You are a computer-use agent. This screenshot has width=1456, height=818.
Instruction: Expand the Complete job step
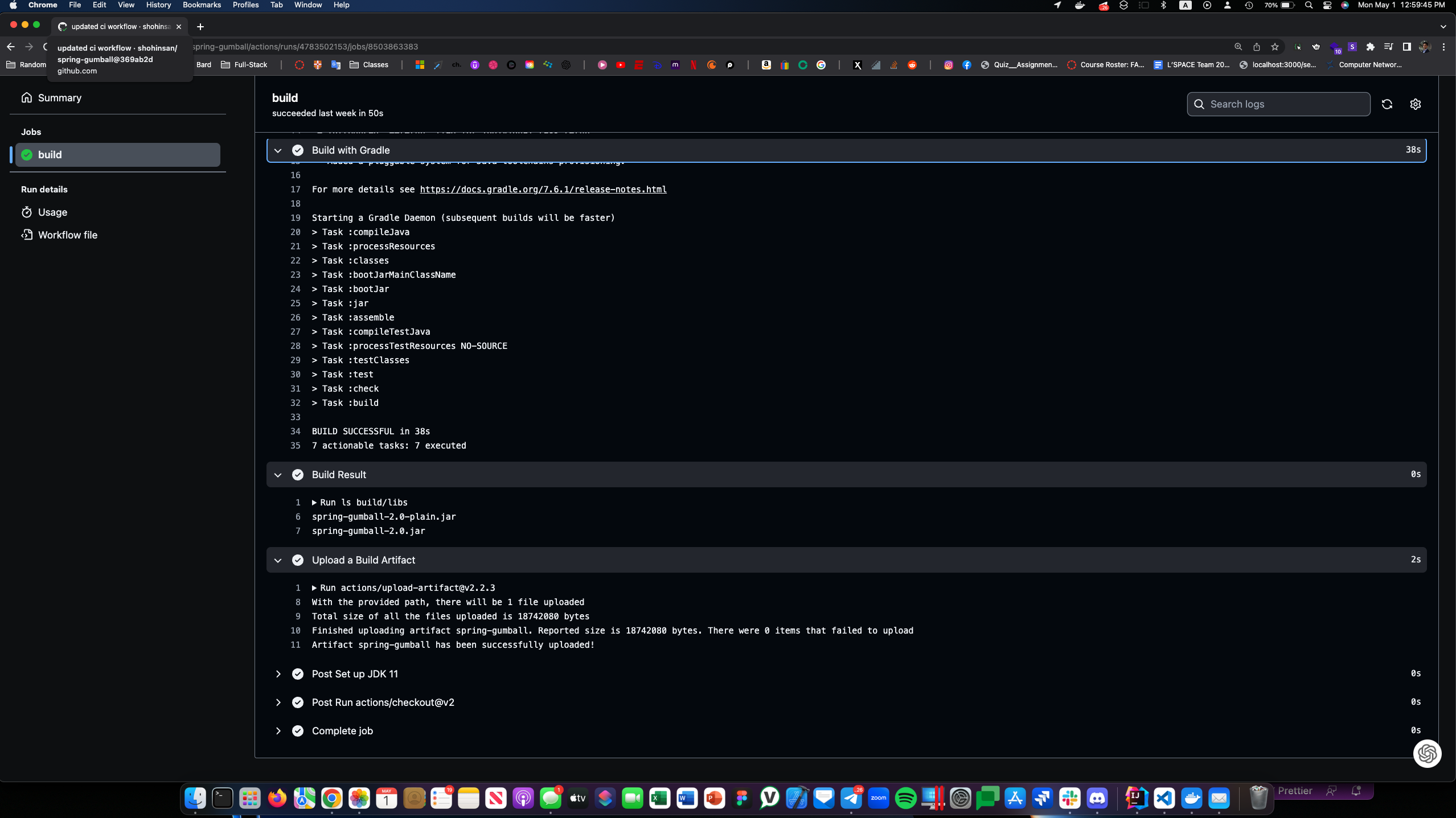point(278,730)
